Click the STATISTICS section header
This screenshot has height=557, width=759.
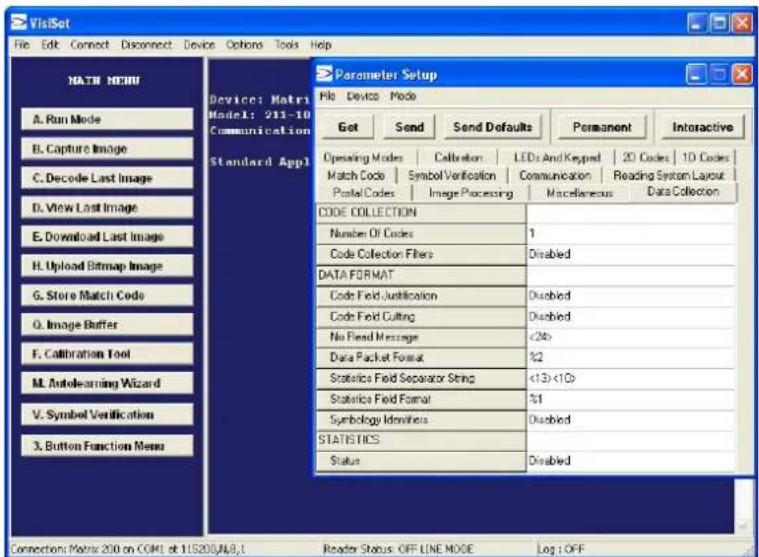click(421, 440)
